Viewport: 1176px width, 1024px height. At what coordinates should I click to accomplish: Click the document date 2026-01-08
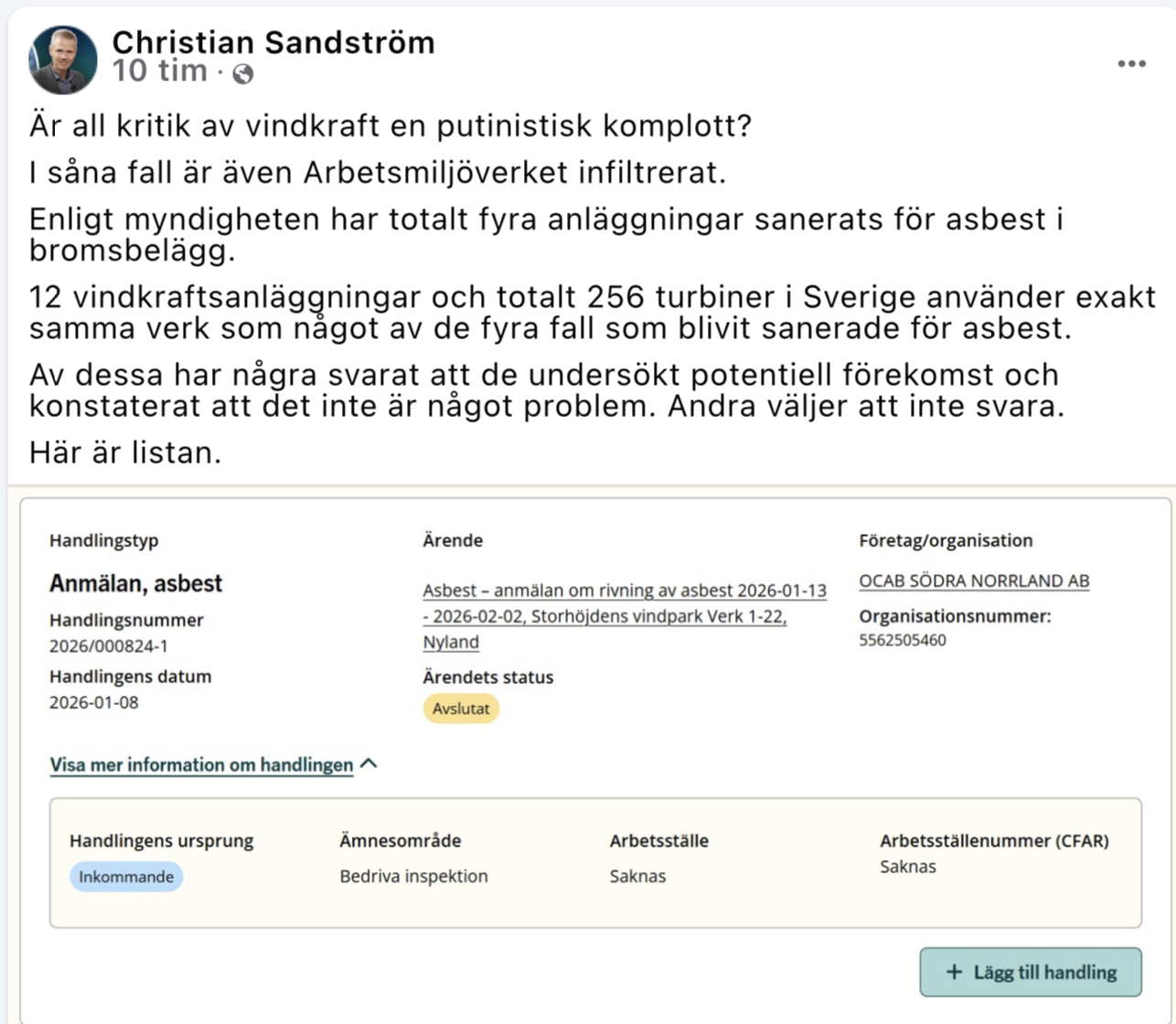tap(94, 703)
